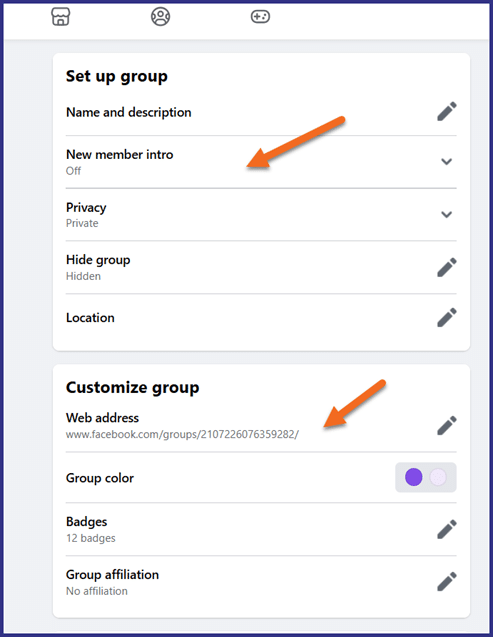This screenshot has width=493, height=637.
Task: Click the Group affiliation label
Action: pyautogui.click(x=112, y=574)
